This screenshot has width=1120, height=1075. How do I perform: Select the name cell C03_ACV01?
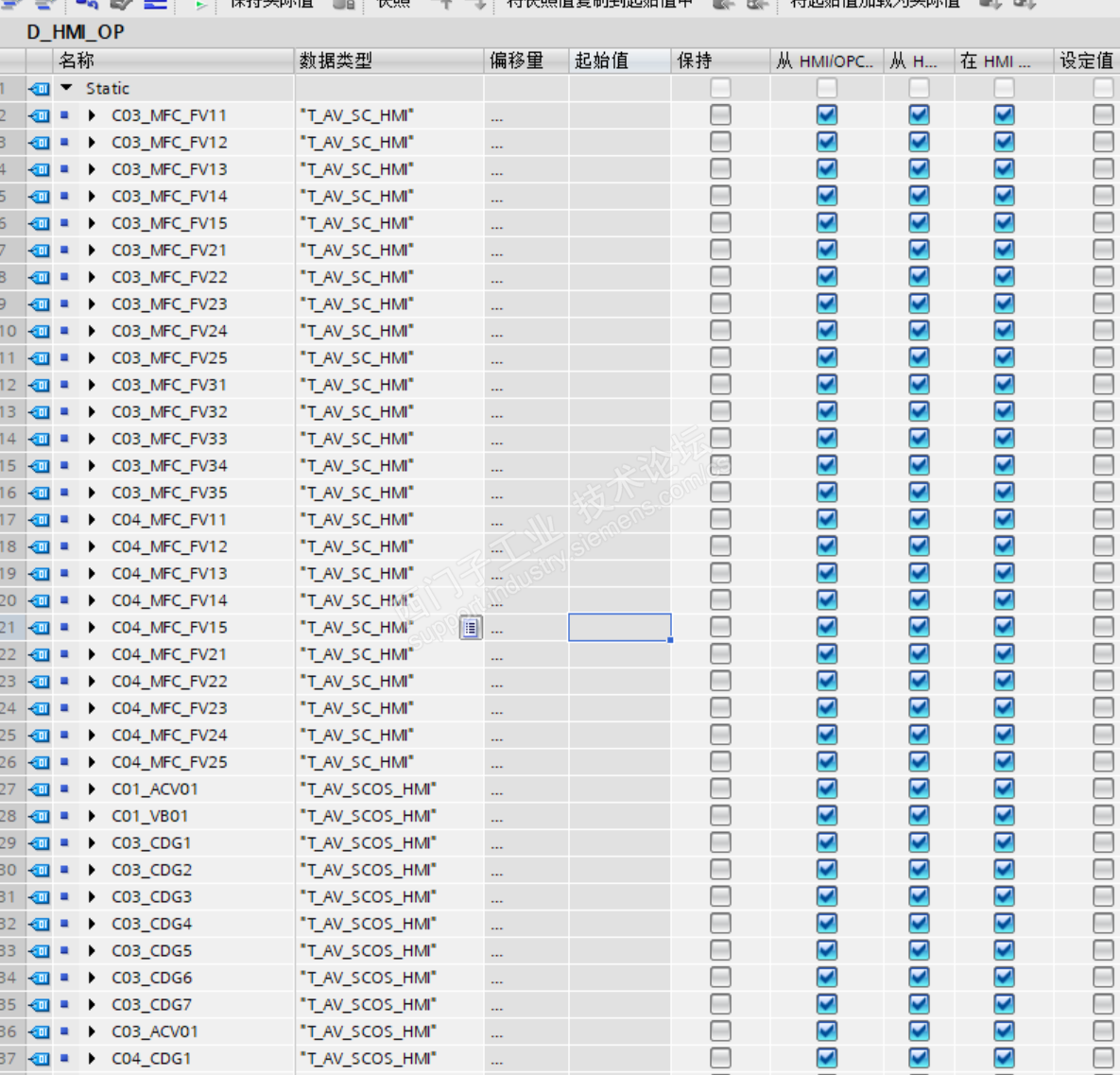tap(155, 1032)
